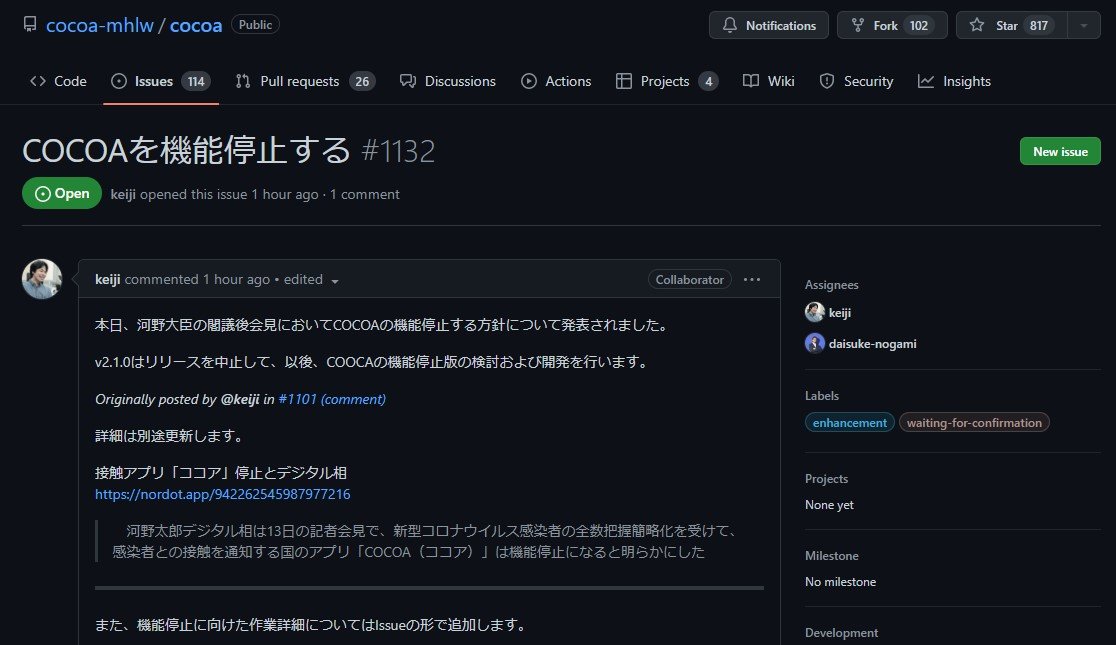Viewport: 1116px width, 645px height.
Task: Expand the edited history dropdown caret
Action: 335,281
